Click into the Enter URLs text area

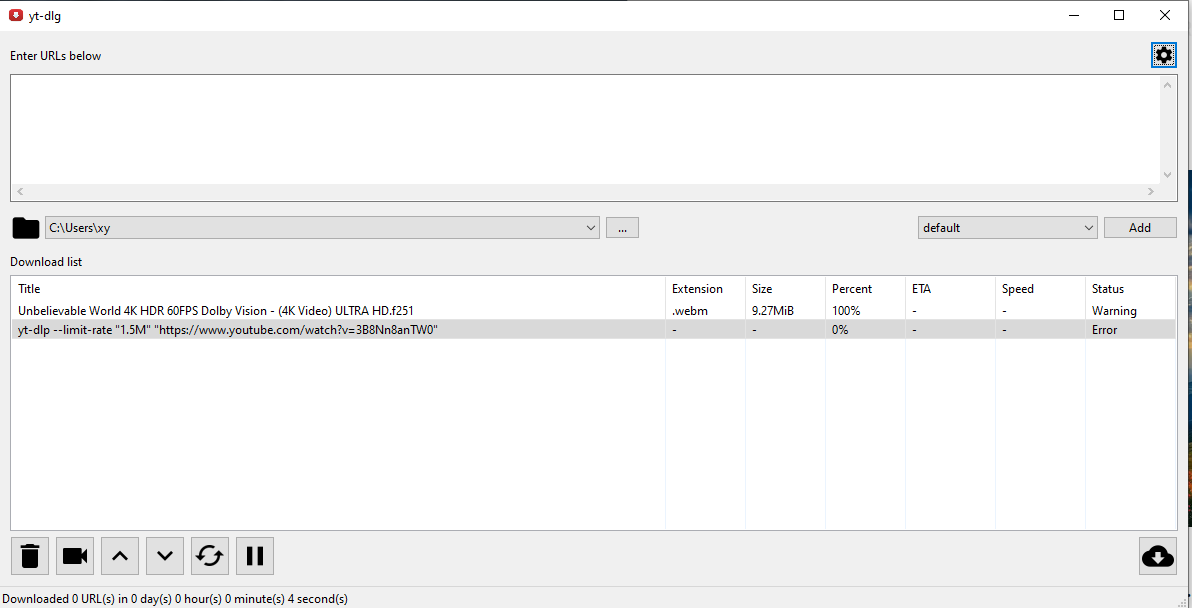pos(585,129)
